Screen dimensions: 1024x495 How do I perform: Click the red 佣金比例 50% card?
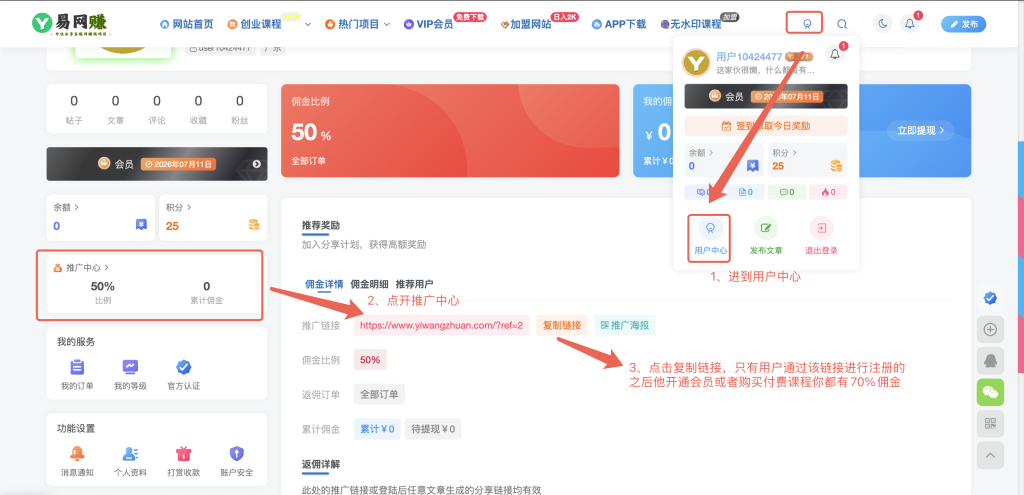pos(450,131)
